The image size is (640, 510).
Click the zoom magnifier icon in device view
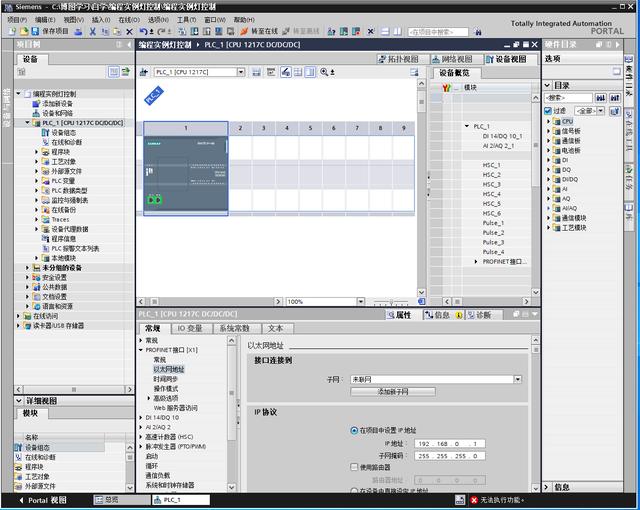pos(324,72)
